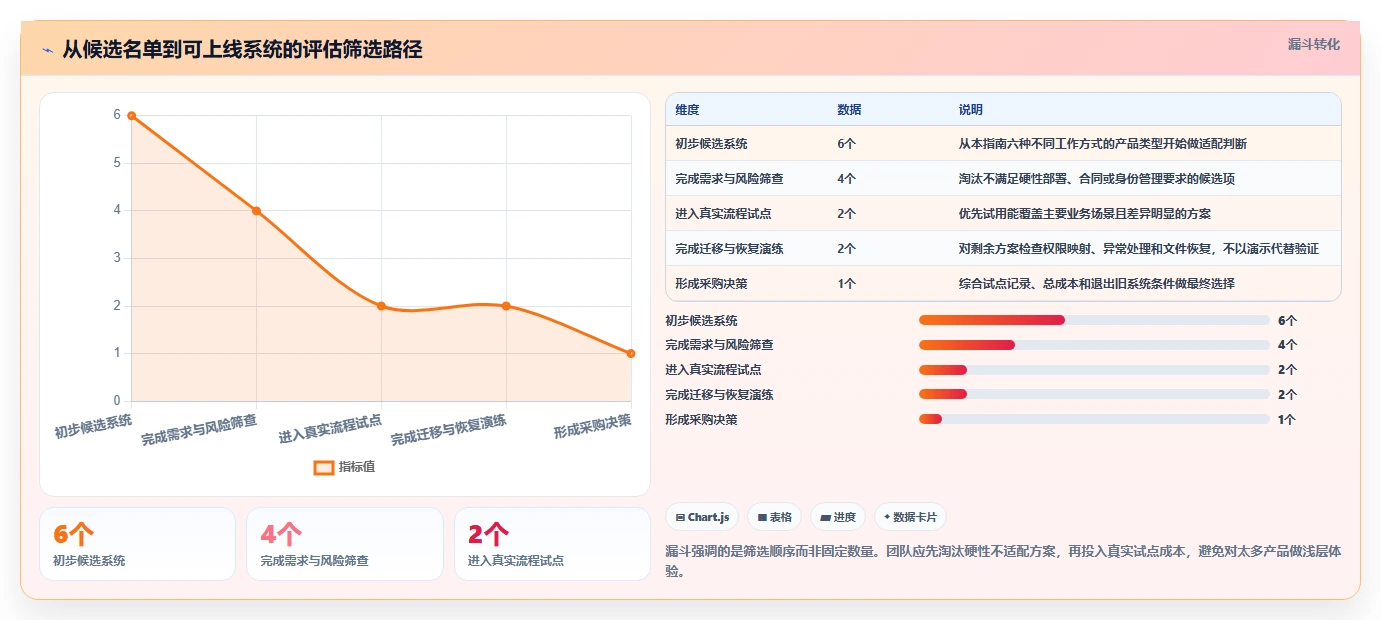Open the 4个 完成需求与风险筛查 data card
Viewport: 1381px width, 620px height.
pos(344,544)
